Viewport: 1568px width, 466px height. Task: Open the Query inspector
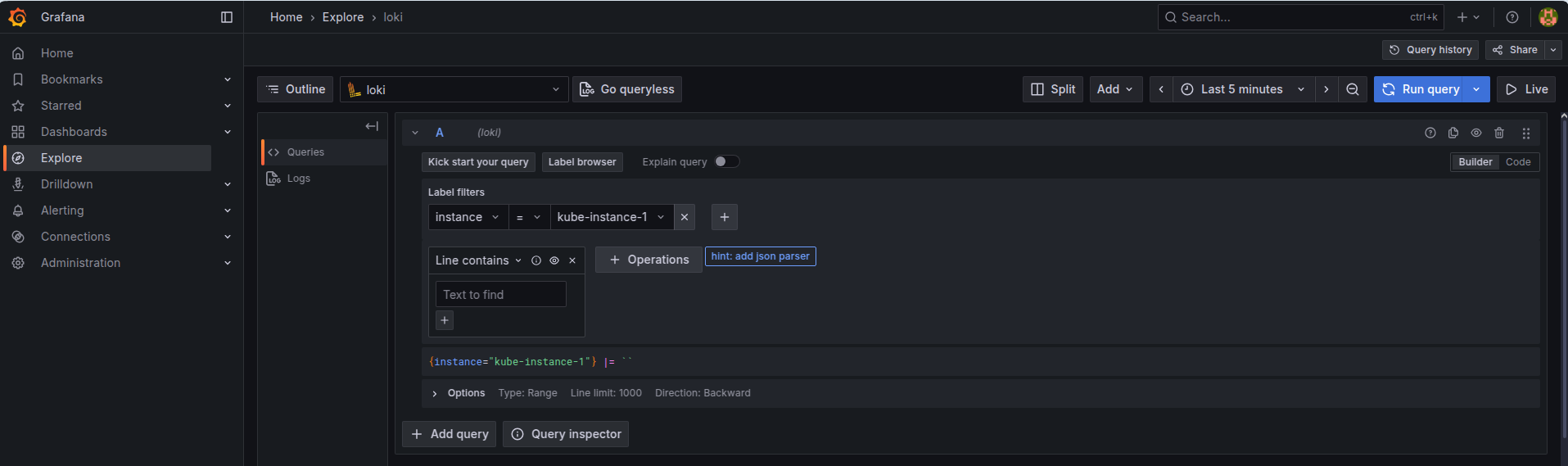tap(566, 434)
